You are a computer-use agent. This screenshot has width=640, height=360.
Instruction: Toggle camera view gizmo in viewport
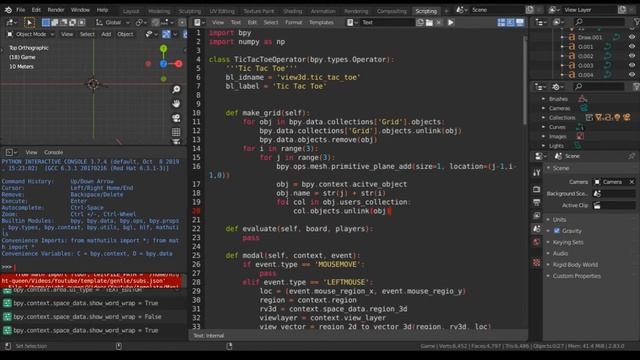click(176, 118)
